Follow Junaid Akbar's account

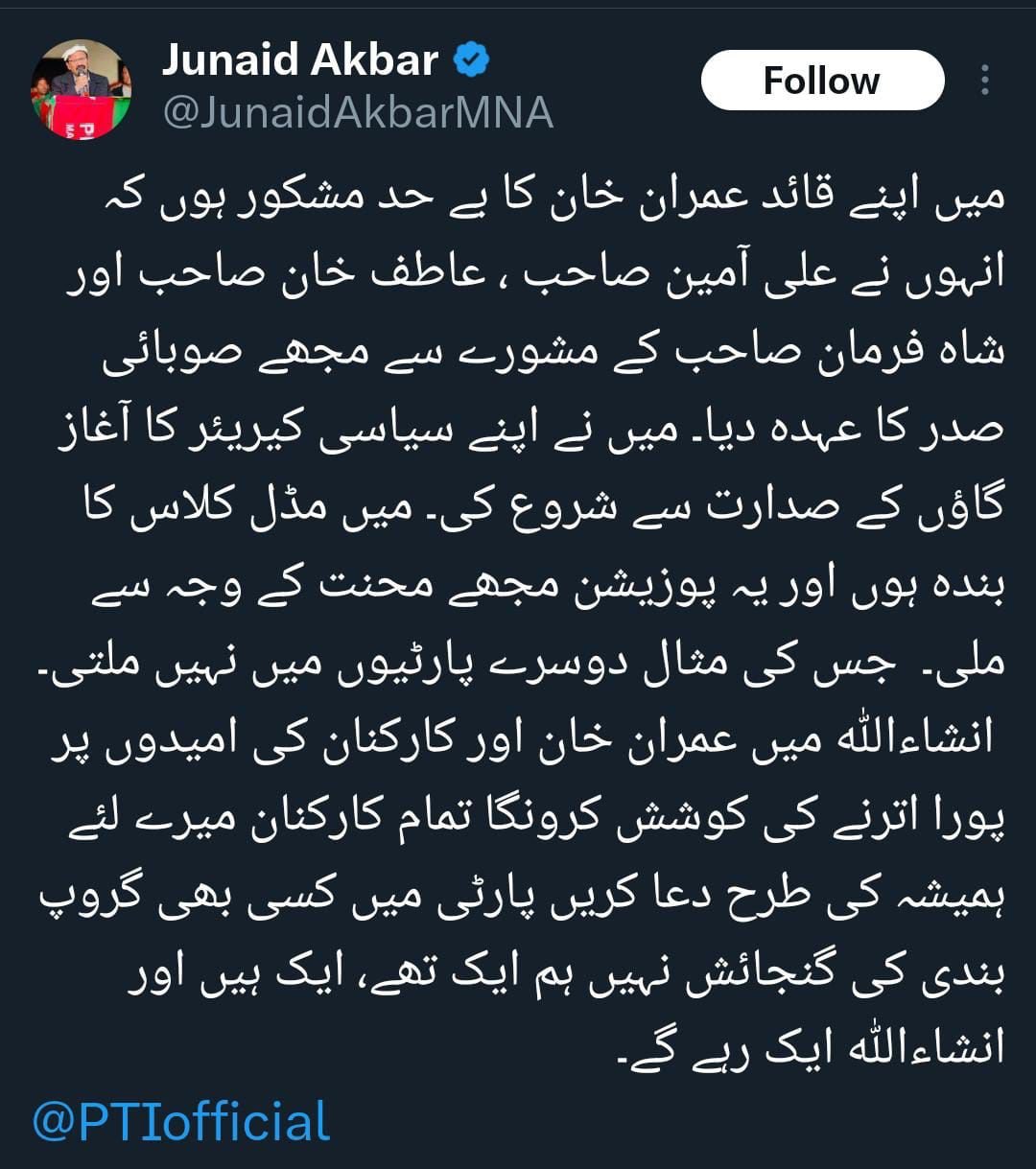click(x=822, y=81)
